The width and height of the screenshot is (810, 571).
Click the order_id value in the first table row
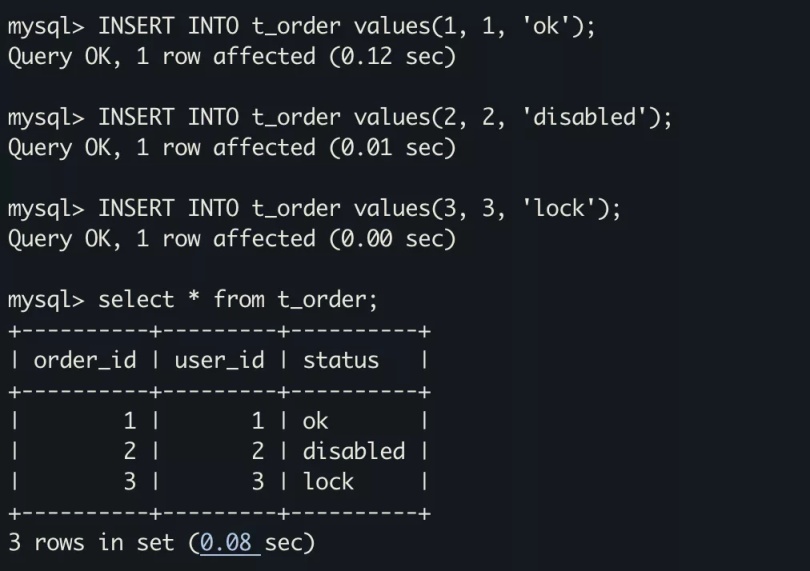[x=130, y=421]
